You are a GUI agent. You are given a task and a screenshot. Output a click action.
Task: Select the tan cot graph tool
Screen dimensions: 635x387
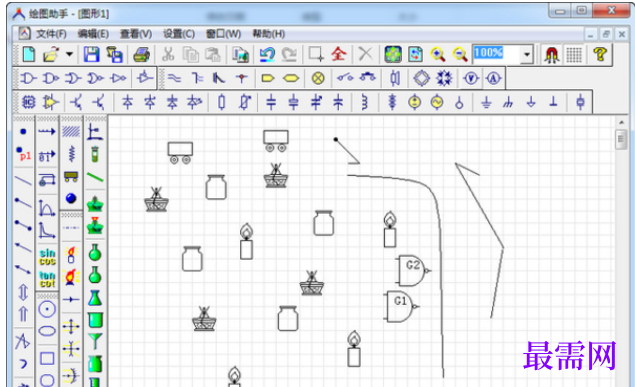[47, 279]
